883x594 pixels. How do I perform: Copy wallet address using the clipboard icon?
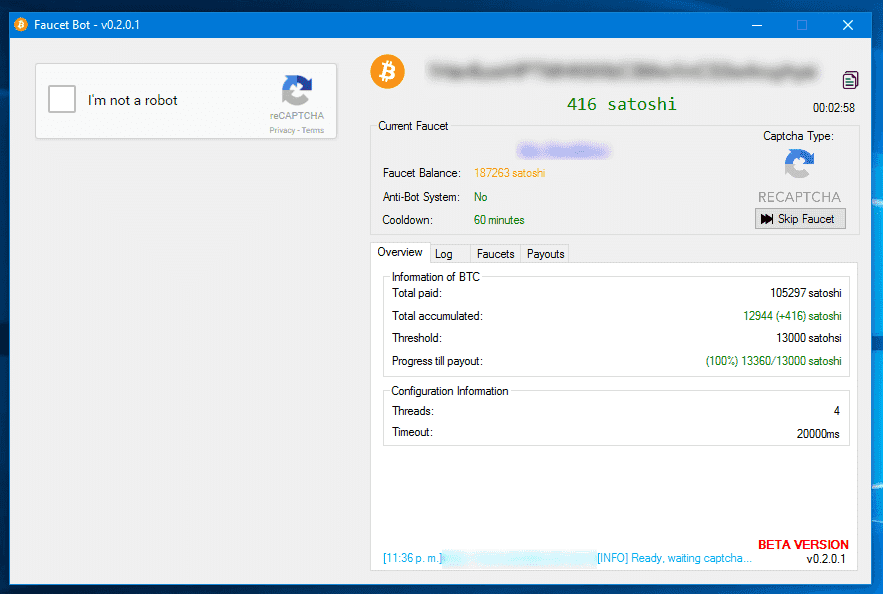[849, 80]
